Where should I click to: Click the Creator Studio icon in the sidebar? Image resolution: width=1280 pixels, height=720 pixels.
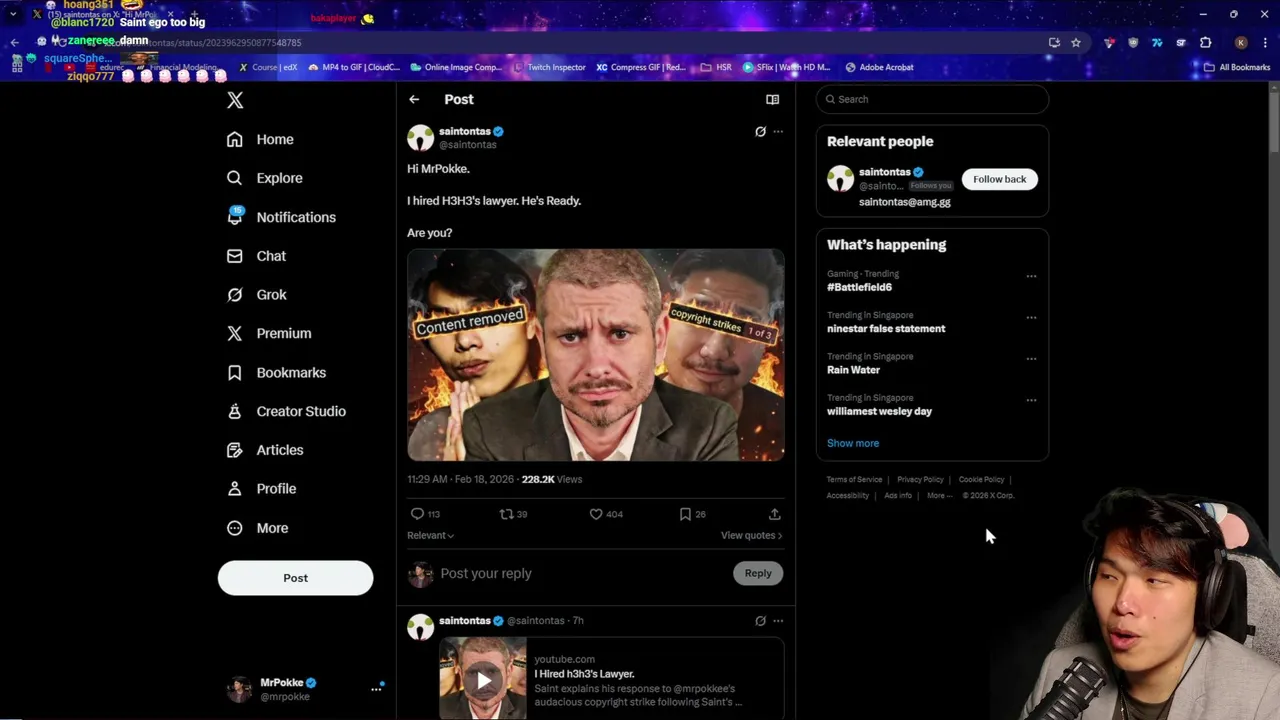234,411
